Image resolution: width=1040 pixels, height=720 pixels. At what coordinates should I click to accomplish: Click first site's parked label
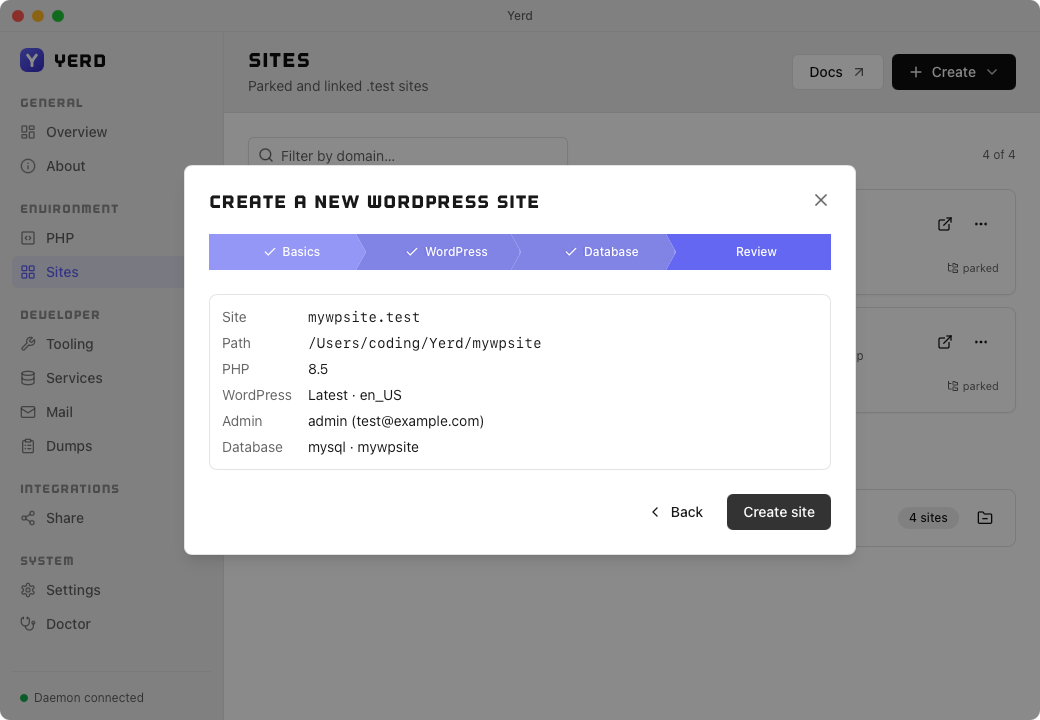973,268
